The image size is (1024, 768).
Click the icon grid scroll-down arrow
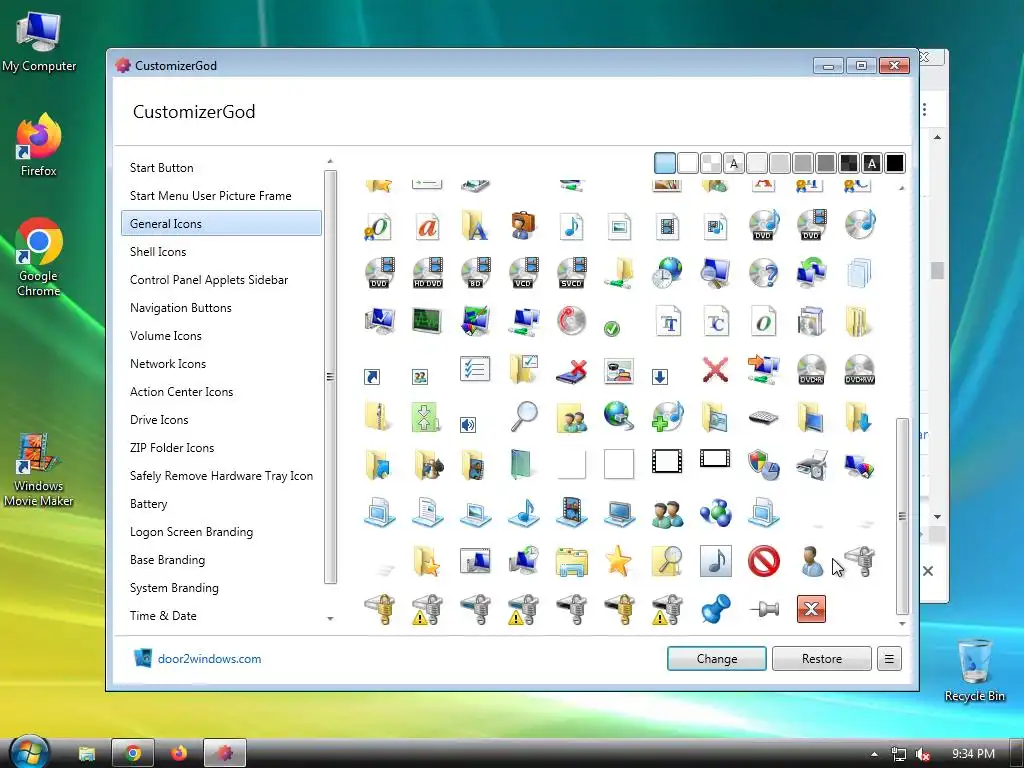902,623
